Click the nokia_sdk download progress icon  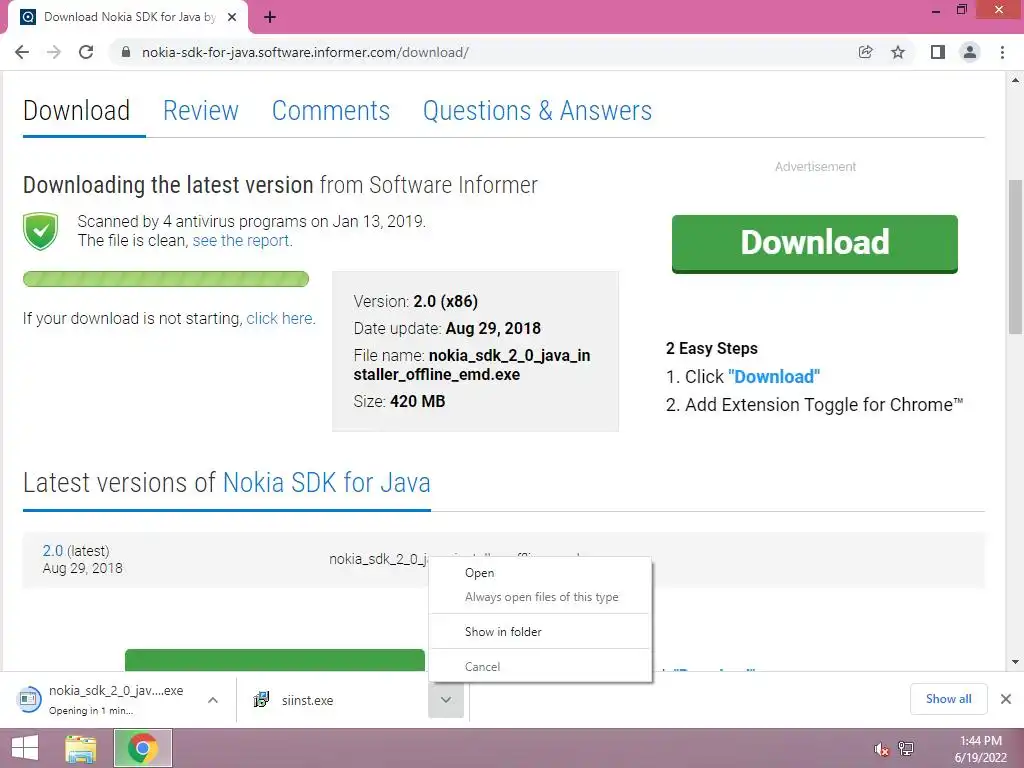pos(29,699)
